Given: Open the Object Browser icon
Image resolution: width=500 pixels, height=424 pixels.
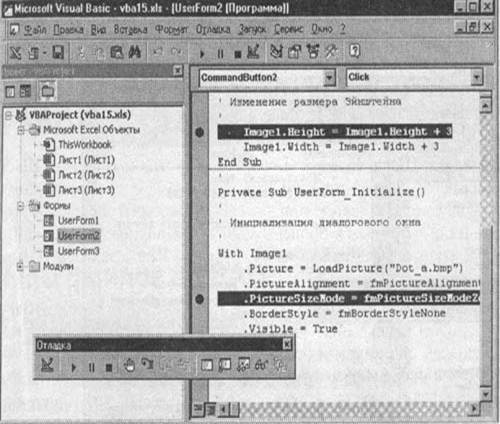Looking at the screenshot, I should [313, 52].
